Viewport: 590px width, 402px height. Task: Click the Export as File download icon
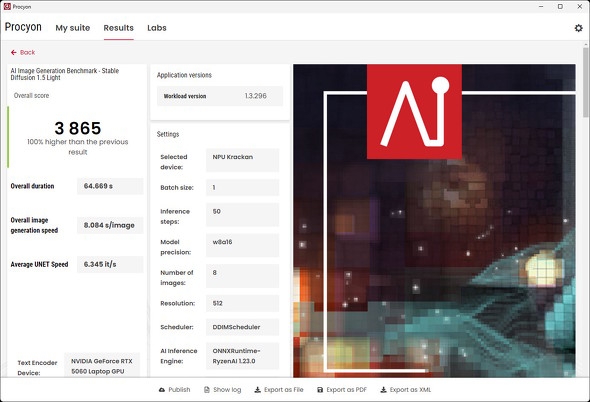(257, 390)
